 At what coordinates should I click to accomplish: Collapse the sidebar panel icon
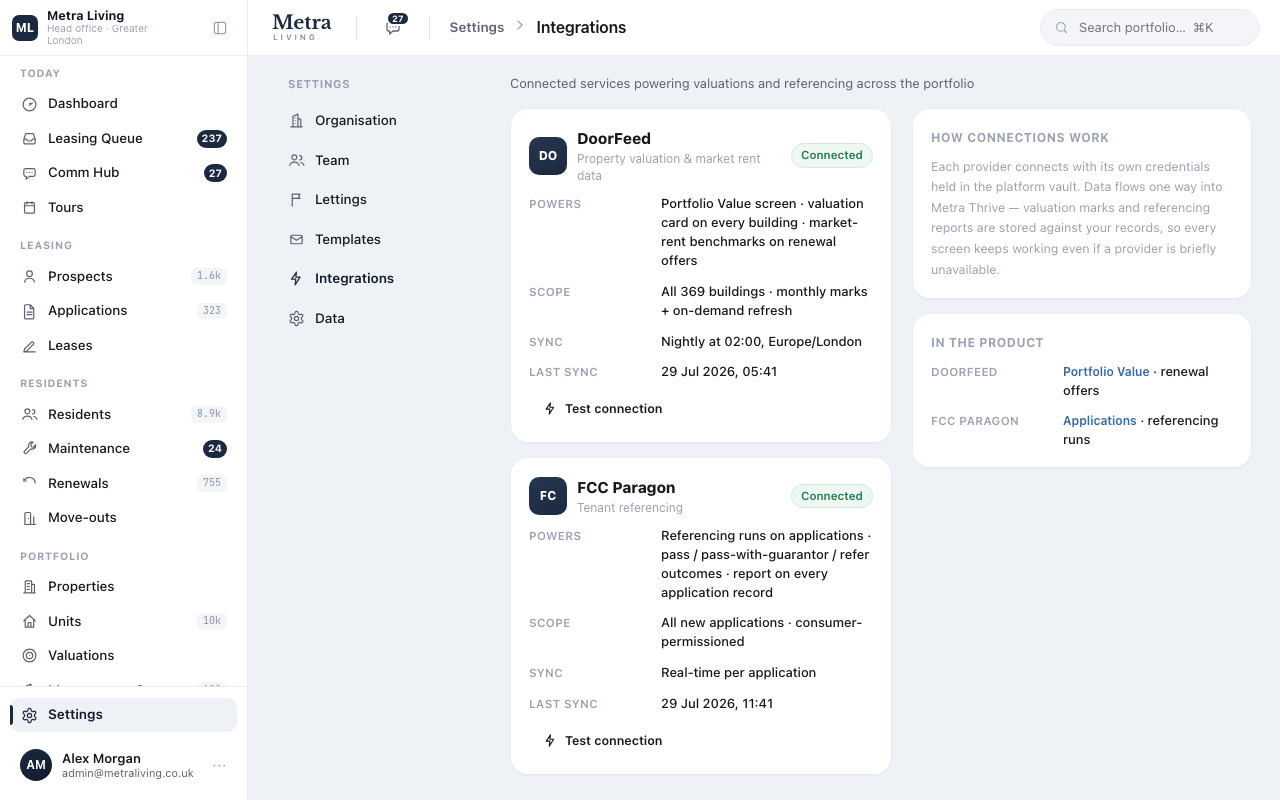click(220, 28)
